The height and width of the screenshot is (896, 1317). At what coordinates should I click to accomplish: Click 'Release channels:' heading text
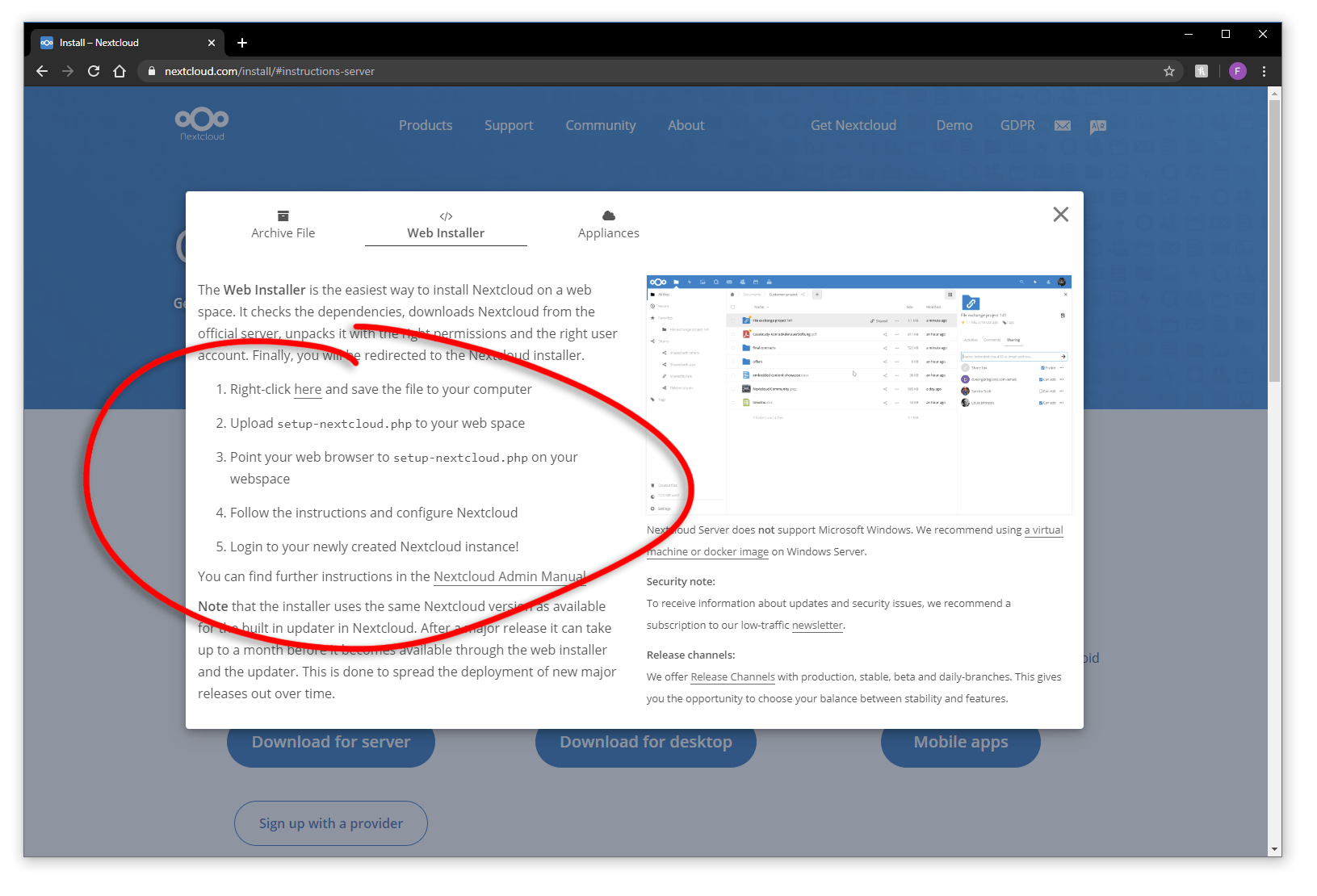(x=690, y=655)
